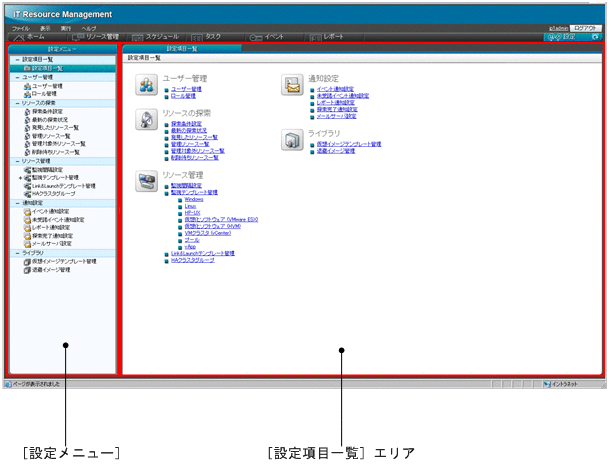Collapse the ユーザー管理 section in sidebar
This screenshot has height=465, width=611.
click(18, 77)
